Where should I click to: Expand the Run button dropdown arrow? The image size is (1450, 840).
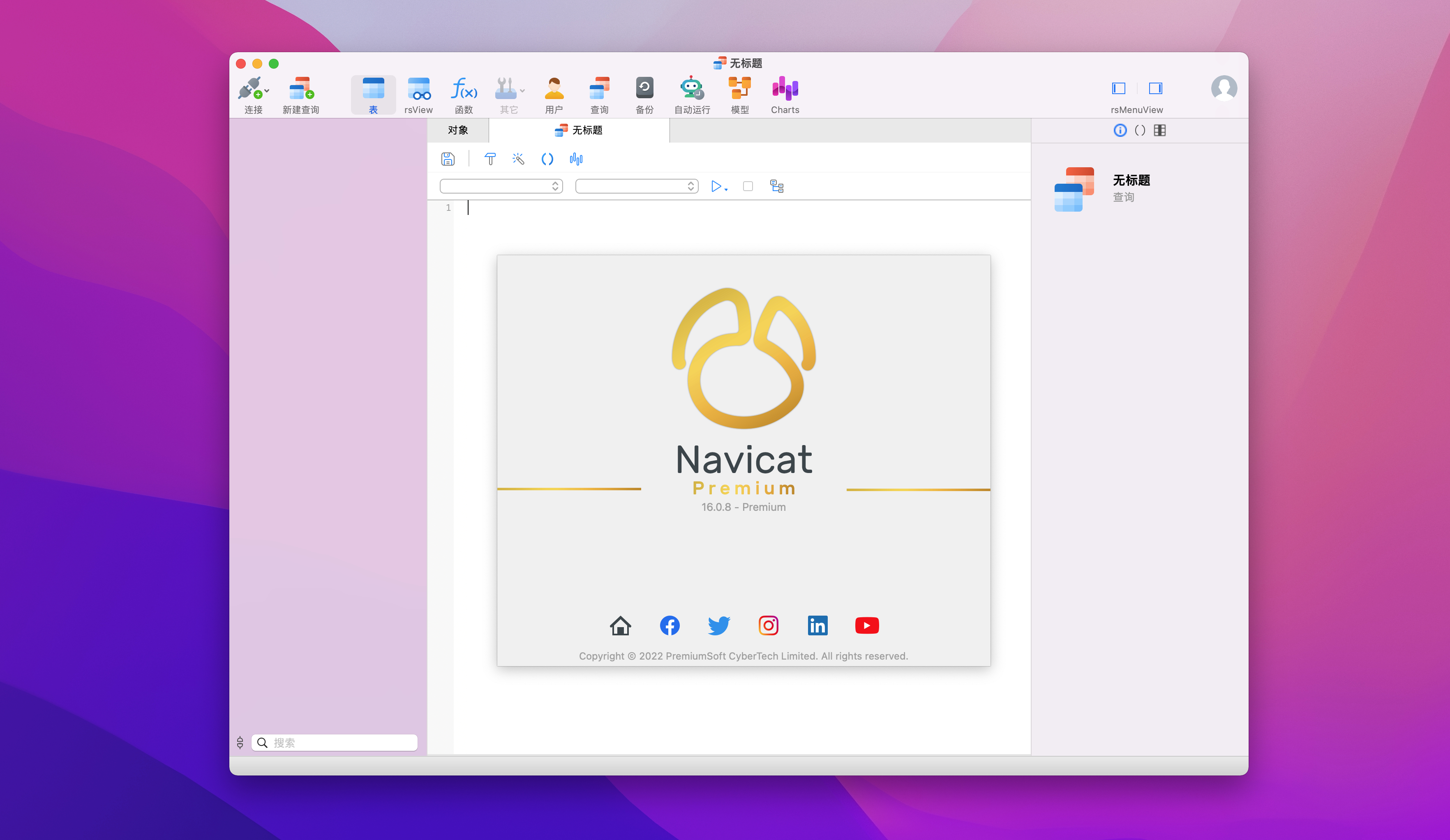726,189
